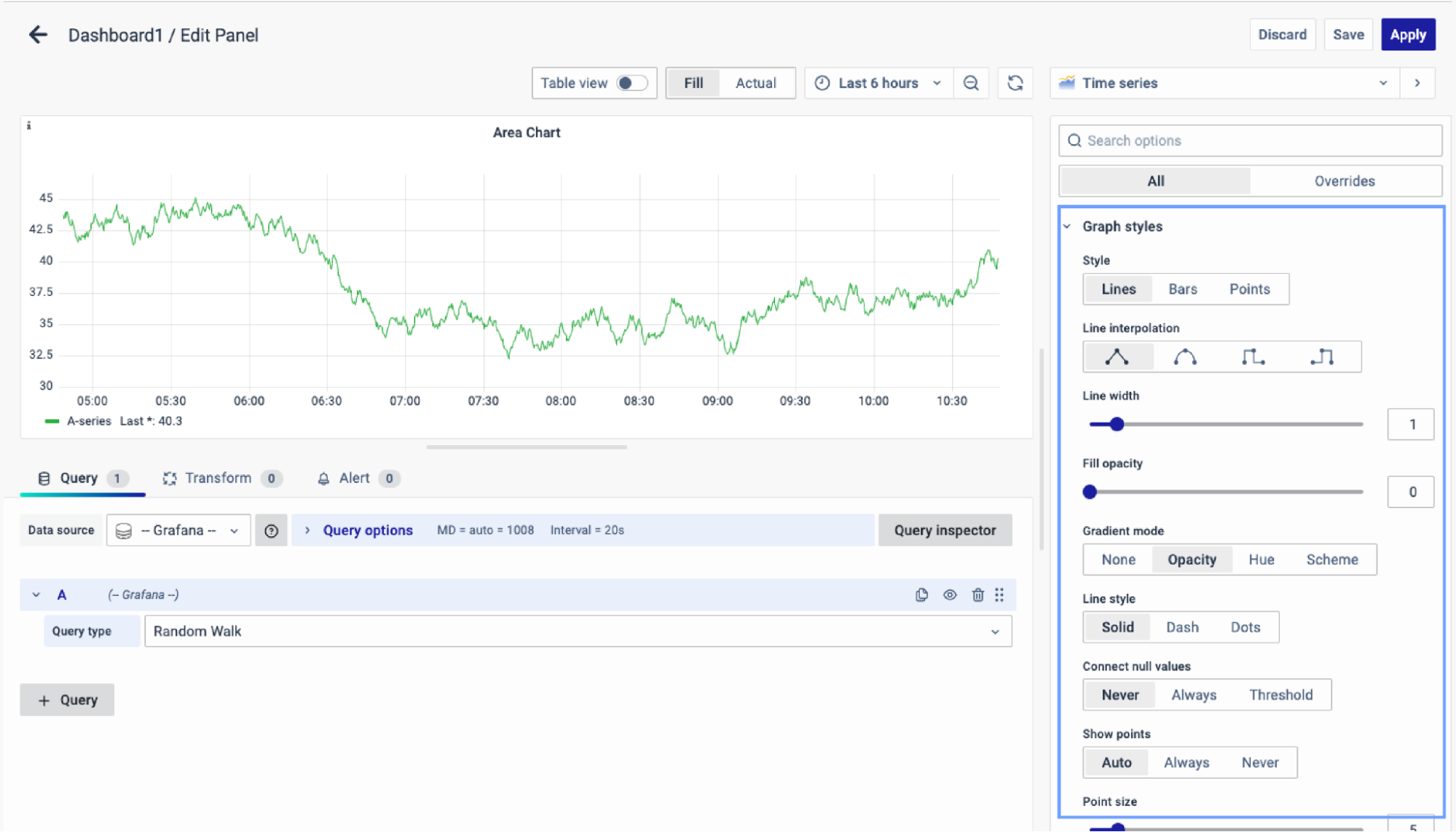Set gradient mode to Hue
The image size is (1456, 832).
(x=1261, y=560)
